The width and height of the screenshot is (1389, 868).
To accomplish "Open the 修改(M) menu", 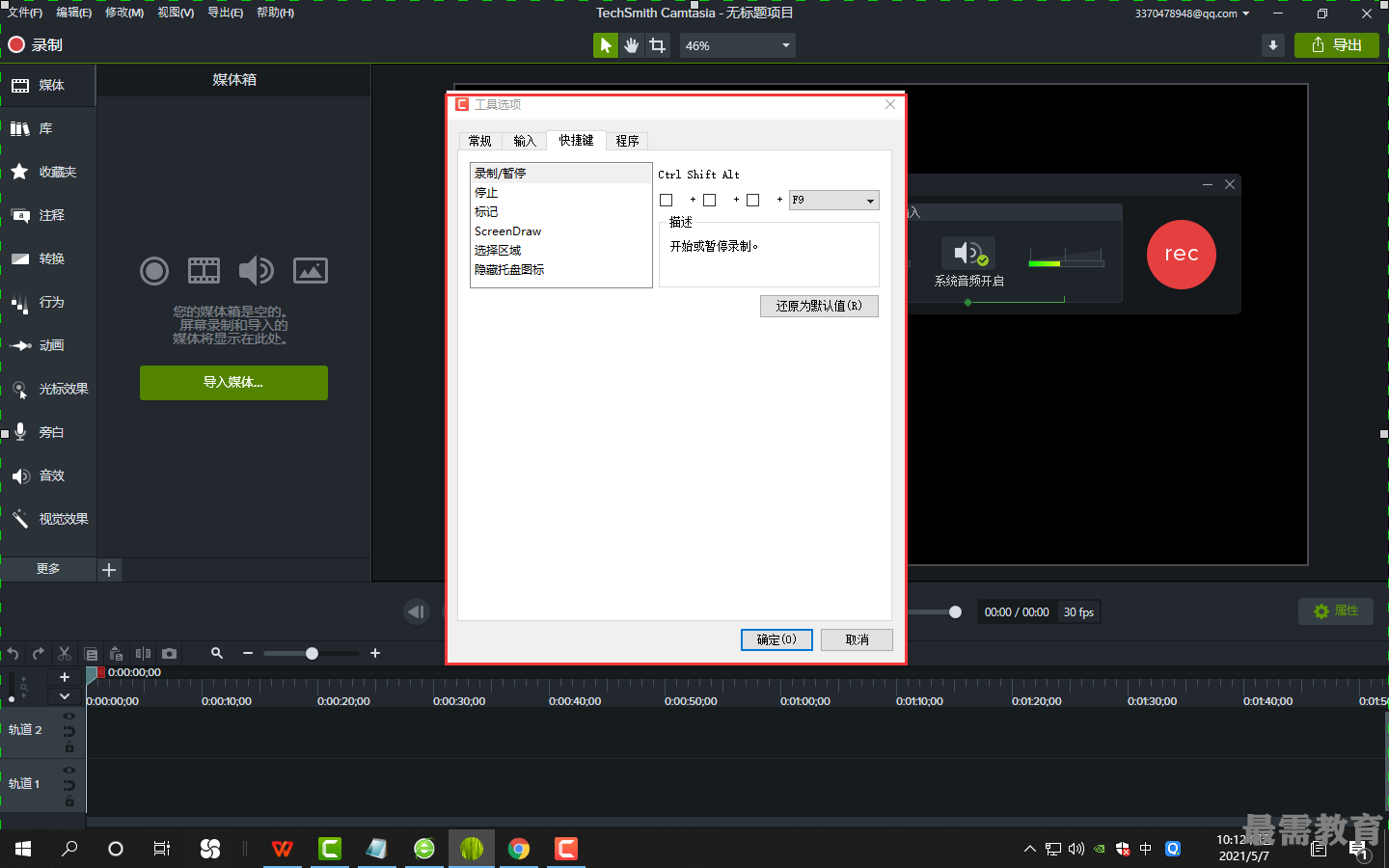I will tap(124, 13).
